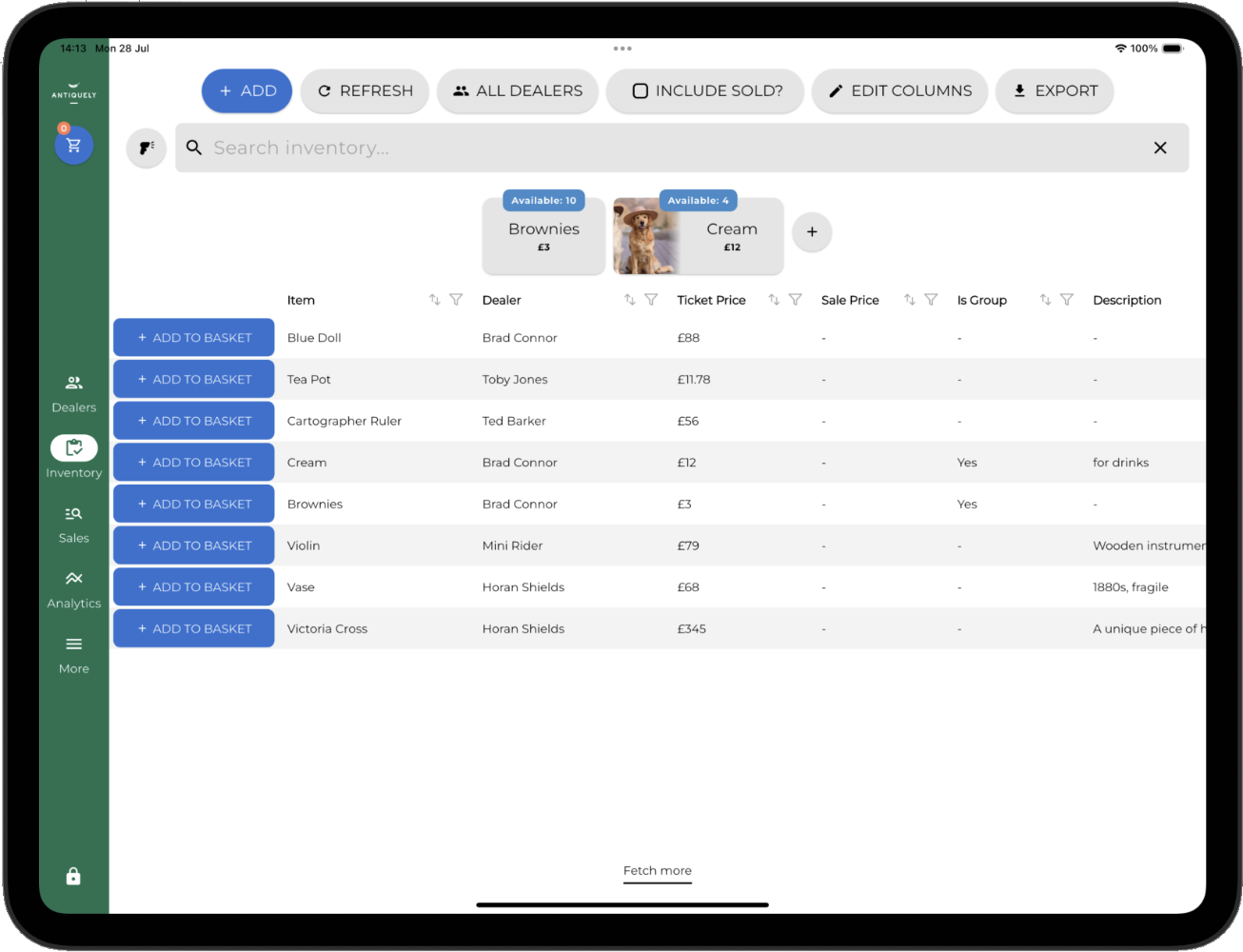This screenshot has width=1243, height=952.
Task: Add Violin to basket
Action: click(x=194, y=545)
